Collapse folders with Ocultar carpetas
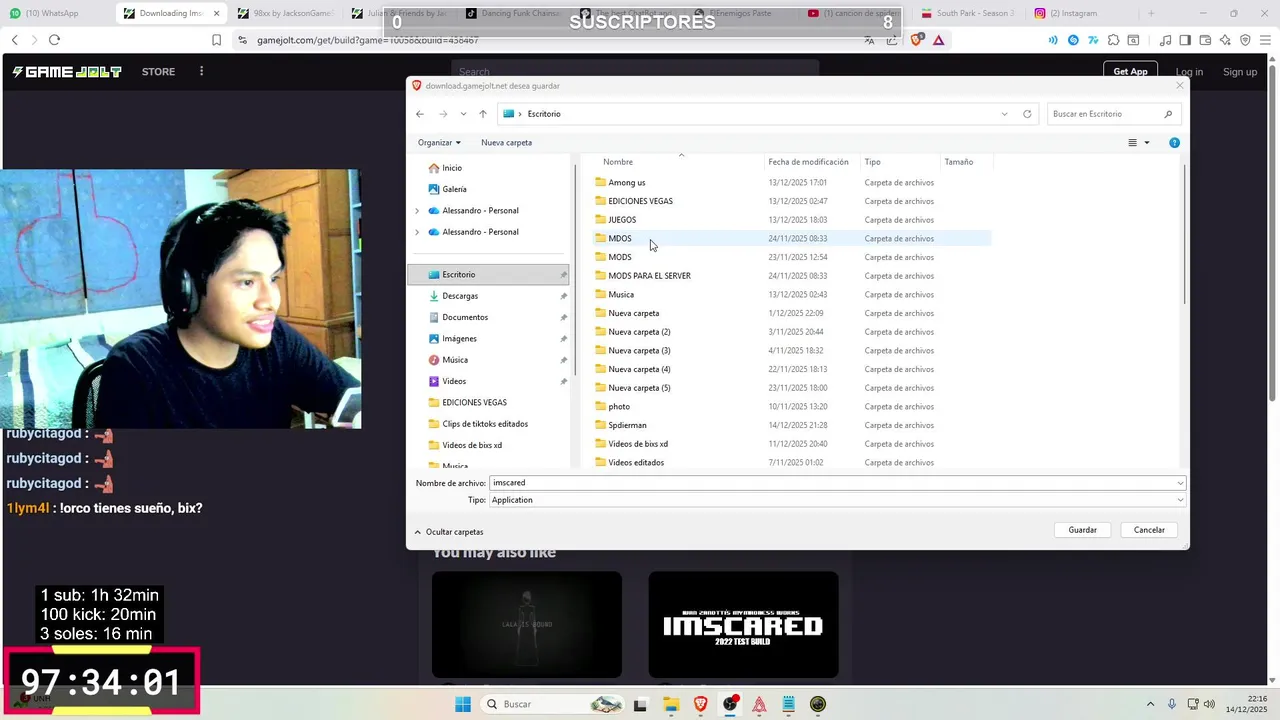This screenshot has height=720, width=1280. coord(449,532)
